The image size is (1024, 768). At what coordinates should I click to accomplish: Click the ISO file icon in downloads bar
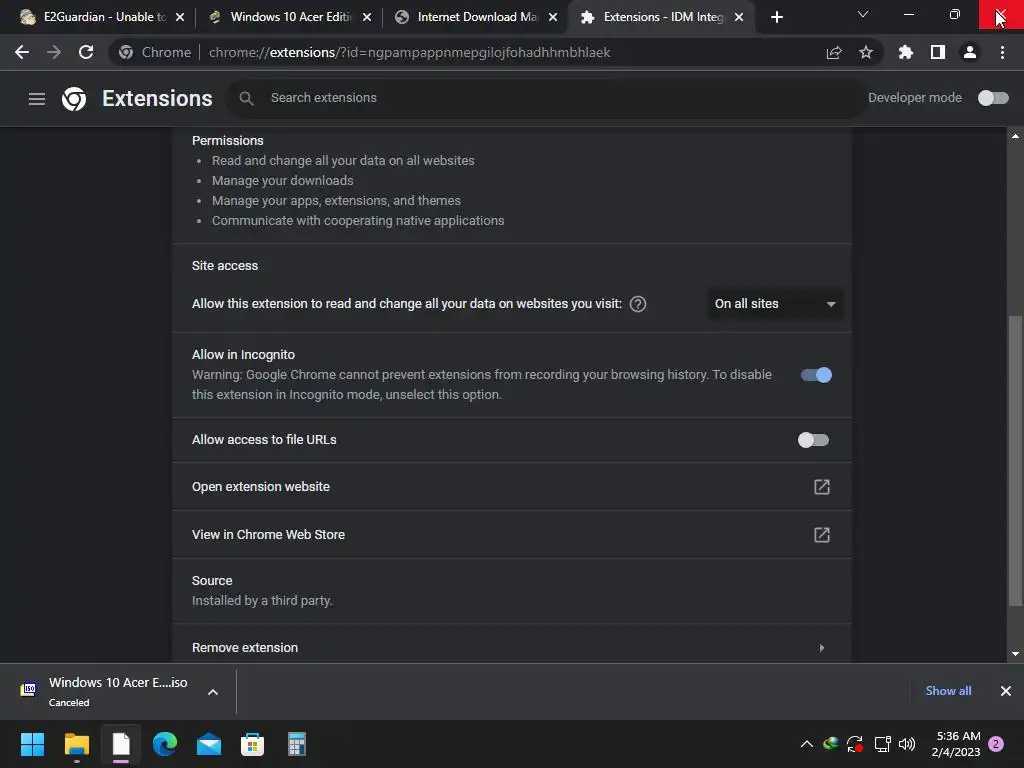[x=28, y=690]
